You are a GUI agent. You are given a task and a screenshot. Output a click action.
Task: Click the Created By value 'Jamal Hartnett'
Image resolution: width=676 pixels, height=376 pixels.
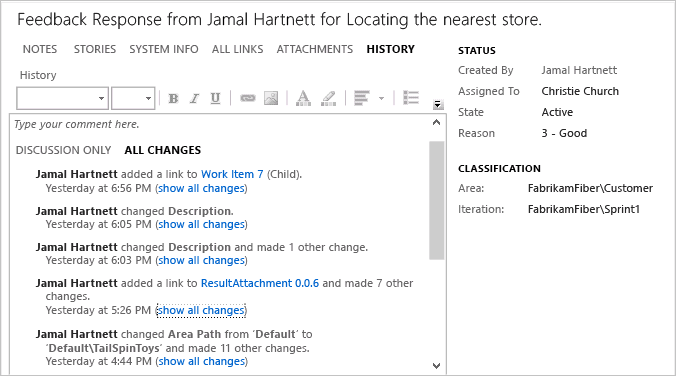579,70
